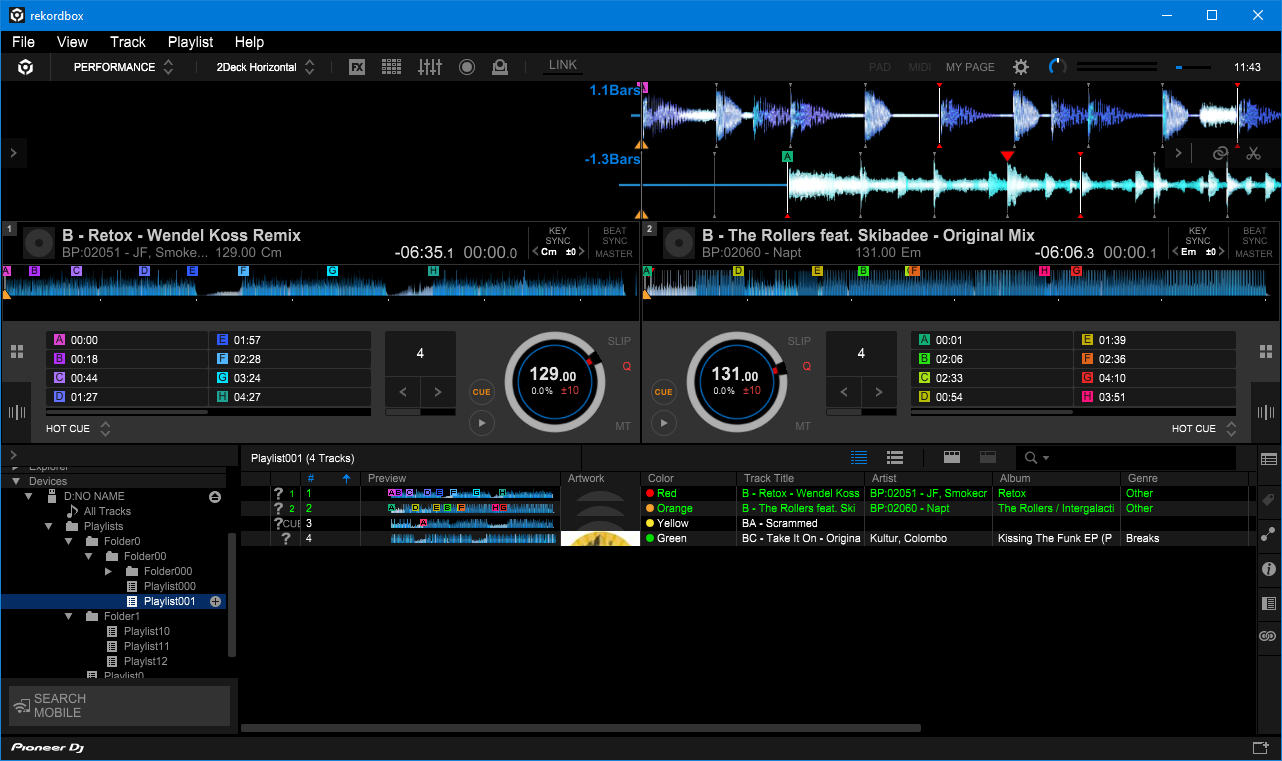Click the Red color dot in row 1

tap(651, 493)
